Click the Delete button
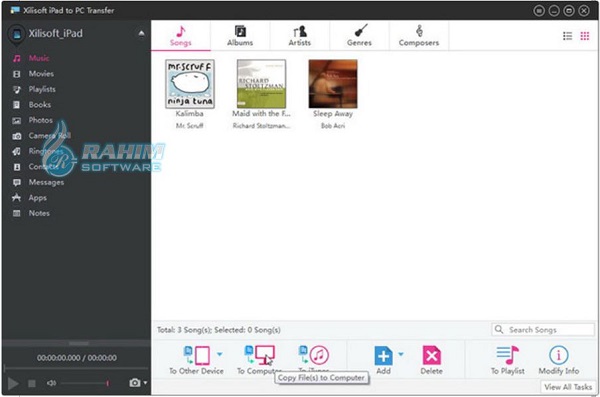Screen dimensions: 600x397 click(431, 360)
